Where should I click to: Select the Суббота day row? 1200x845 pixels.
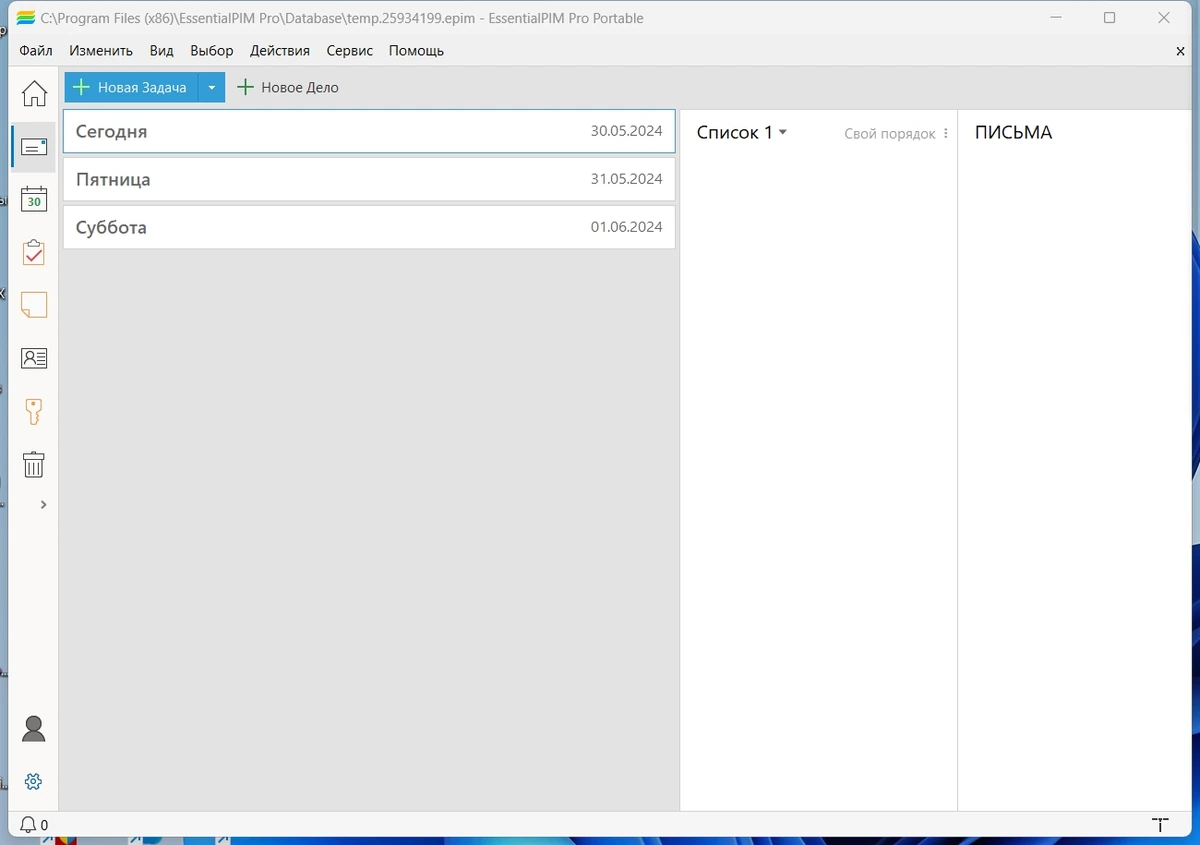(369, 227)
